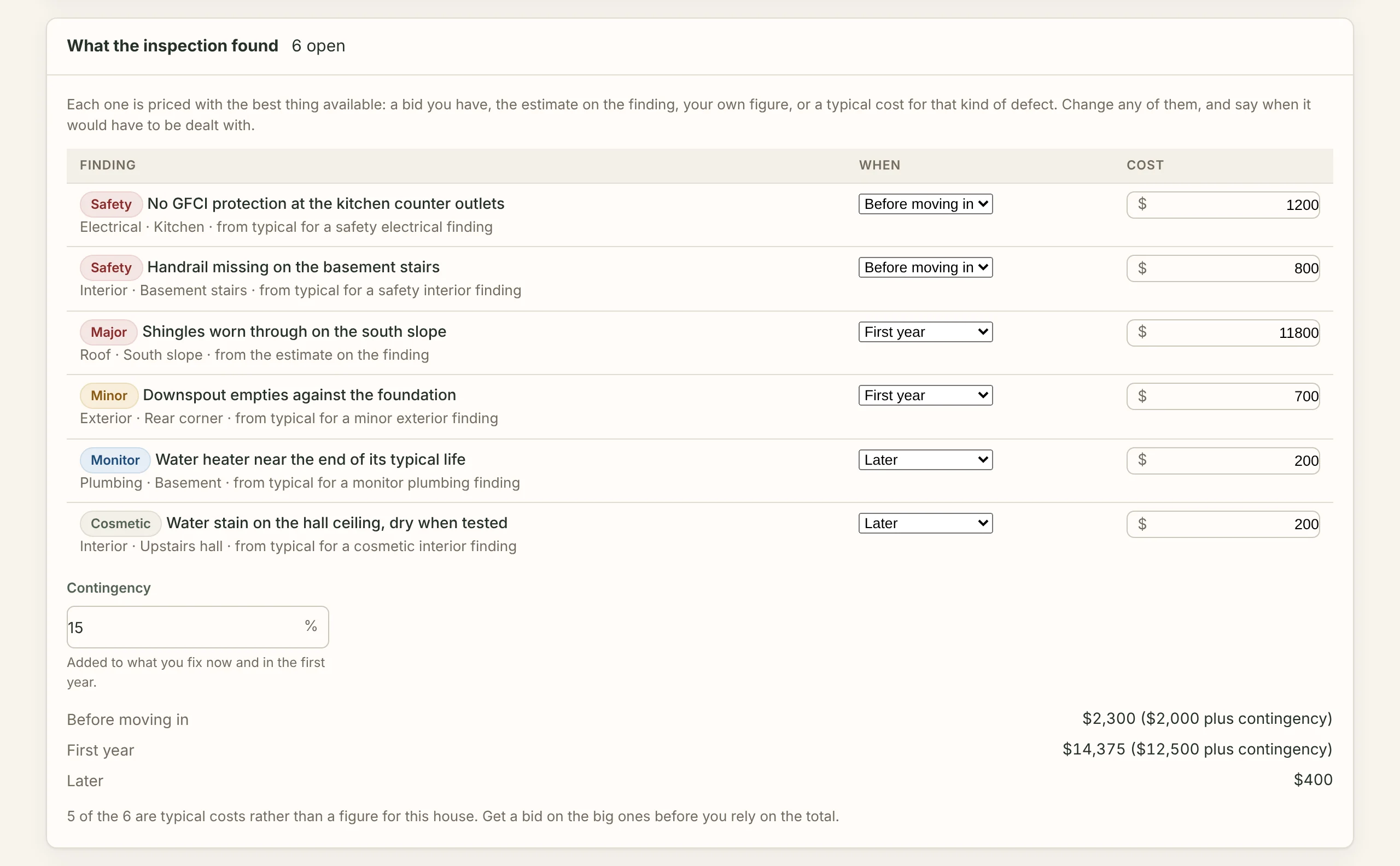Screen dimensions: 1400x866
Task: Click 'Water stain on the hall ceiling, dry when tested'
Action: [337, 524]
